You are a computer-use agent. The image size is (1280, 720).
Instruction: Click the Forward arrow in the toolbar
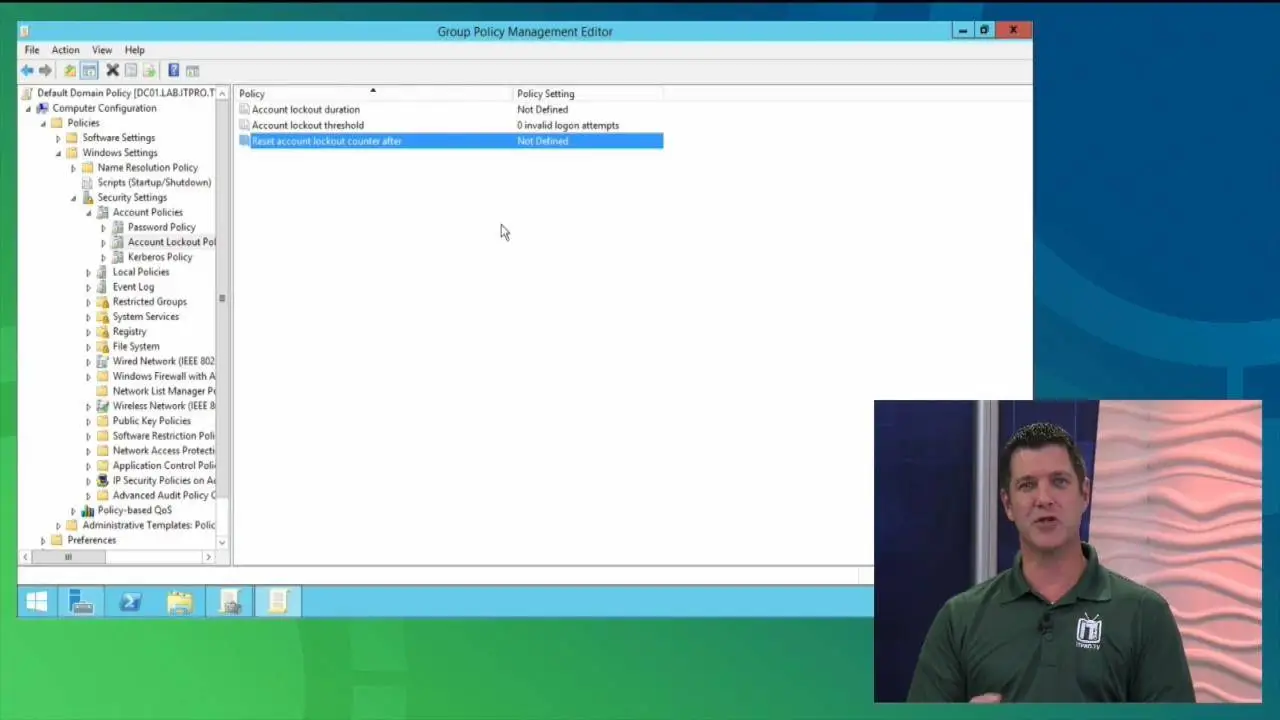coord(45,71)
